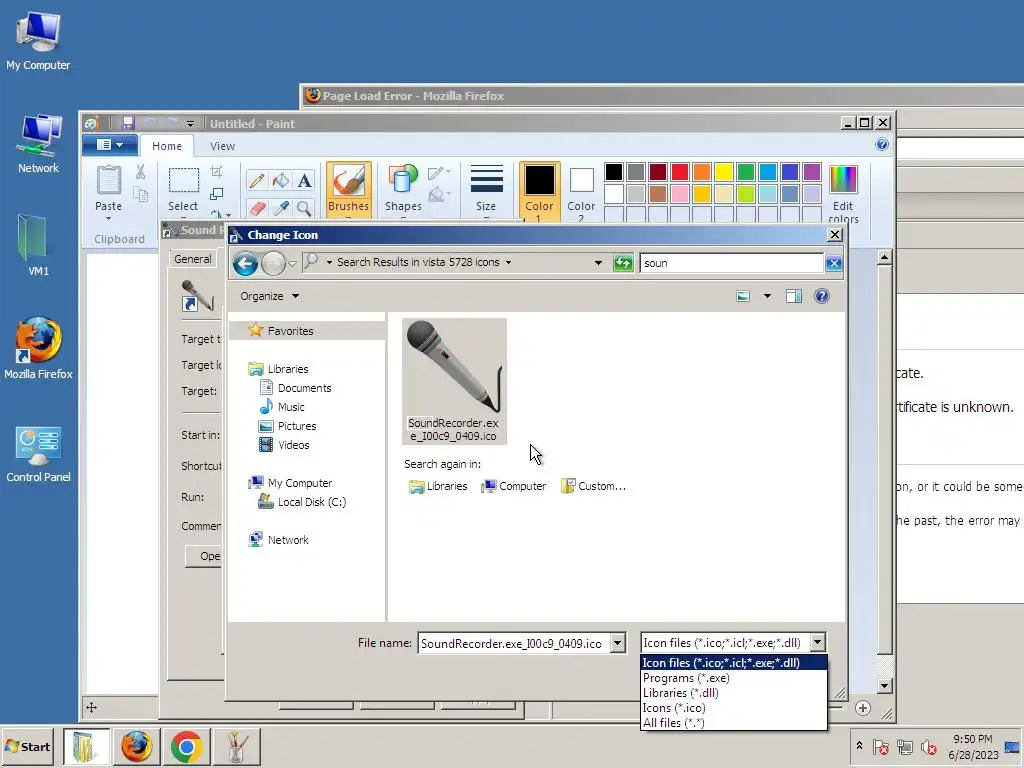Select the Fill with color bucket in Paint

(281, 180)
